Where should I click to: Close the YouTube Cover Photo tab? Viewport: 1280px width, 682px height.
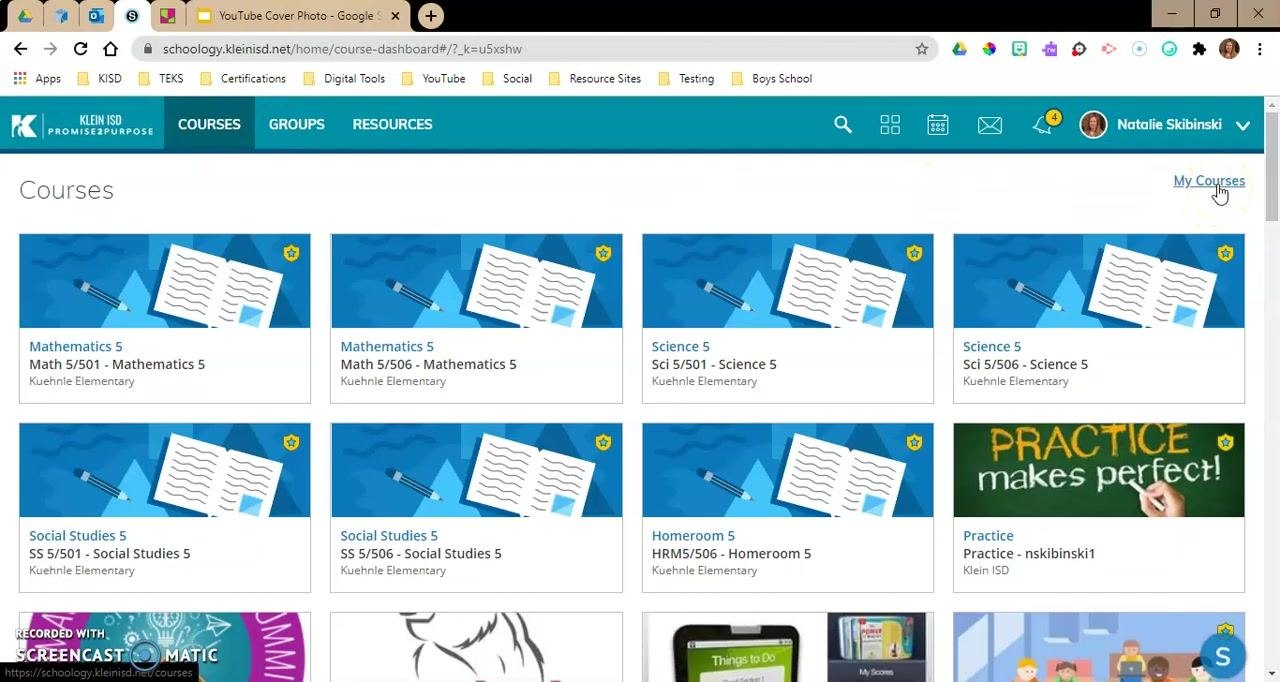click(396, 15)
